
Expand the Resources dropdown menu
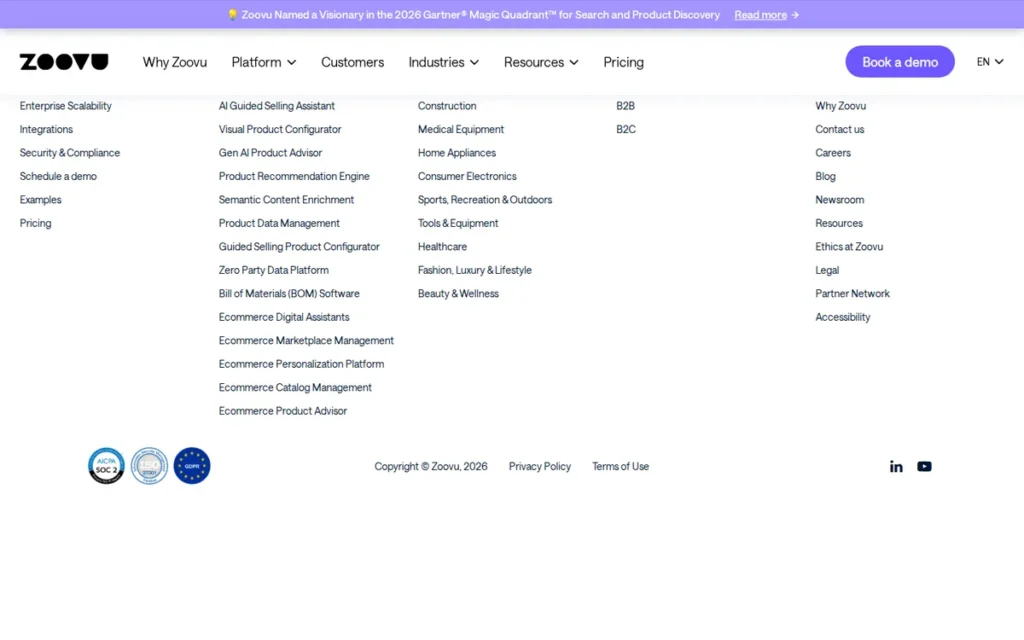[x=541, y=62]
